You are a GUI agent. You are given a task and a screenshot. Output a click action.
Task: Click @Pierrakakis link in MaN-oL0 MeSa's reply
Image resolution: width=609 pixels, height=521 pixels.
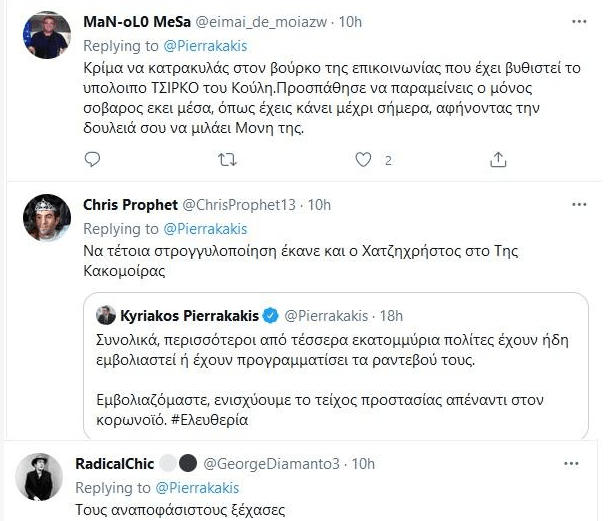[x=199, y=46]
